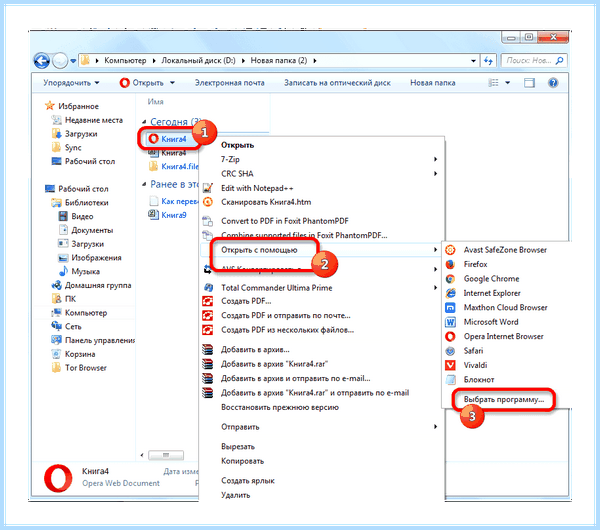Choose Добавить в архив "Книга4.rar"

coord(274,364)
